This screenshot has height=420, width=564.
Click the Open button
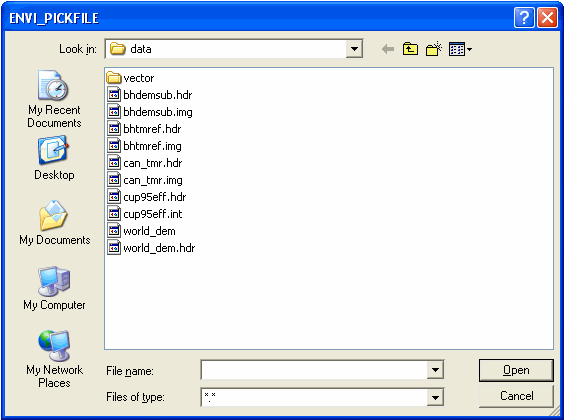(516, 370)
